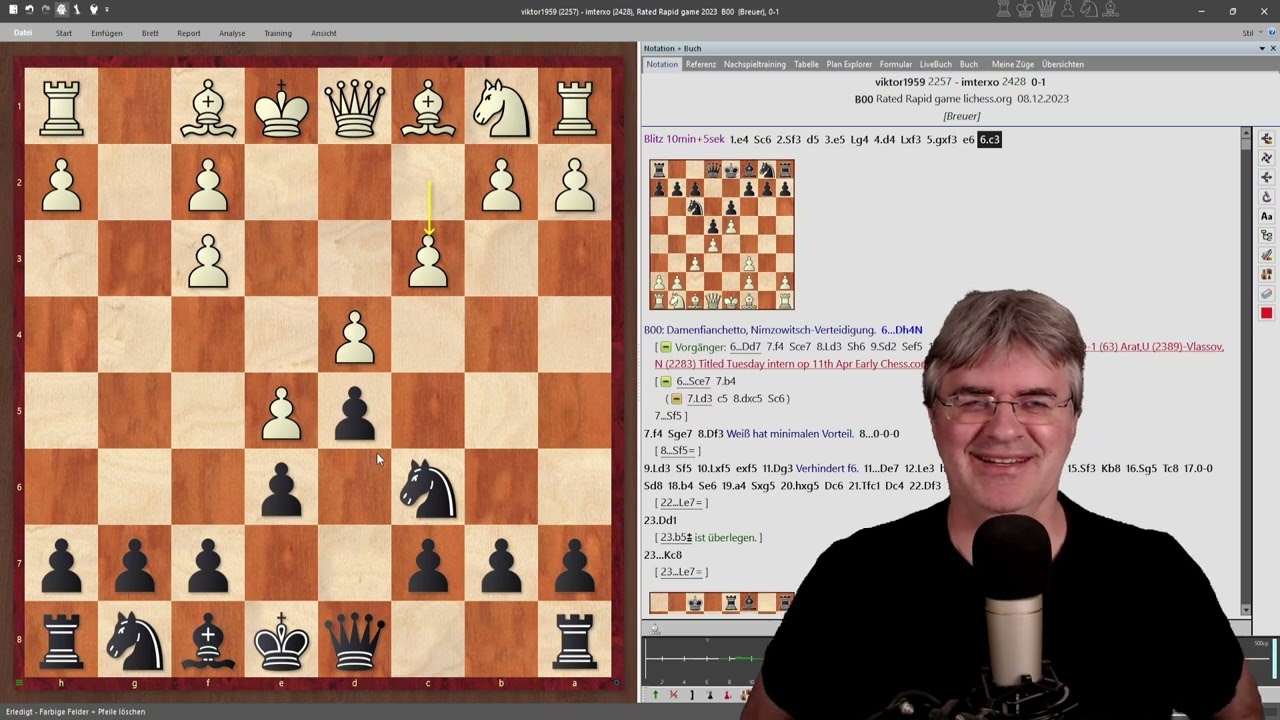
Task: Click move 9.Ld3 in main line
Action: (657, 468)
